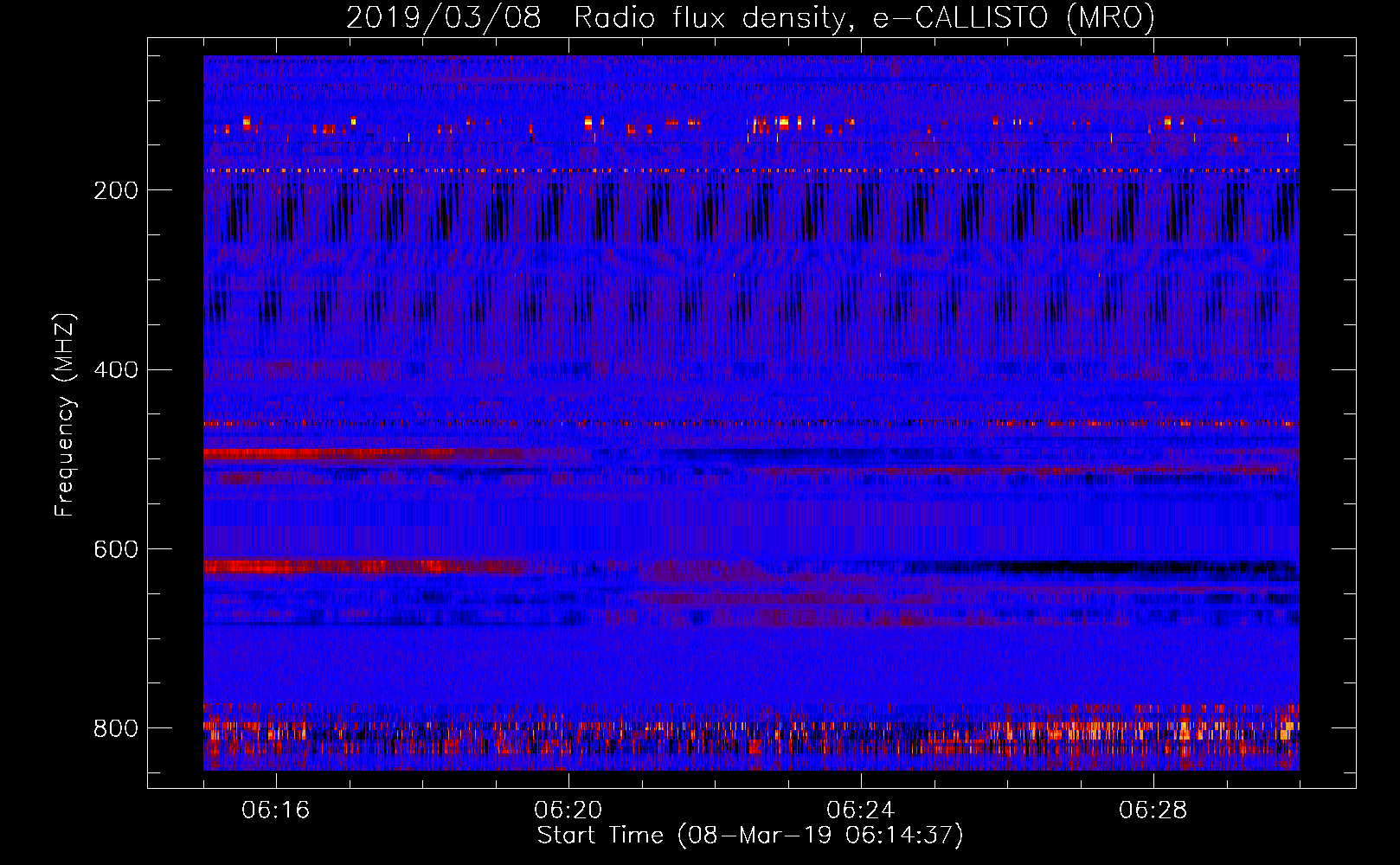
Task: Click the 'Frequency (MHZ)' axis label
Action: click(65, 414)
